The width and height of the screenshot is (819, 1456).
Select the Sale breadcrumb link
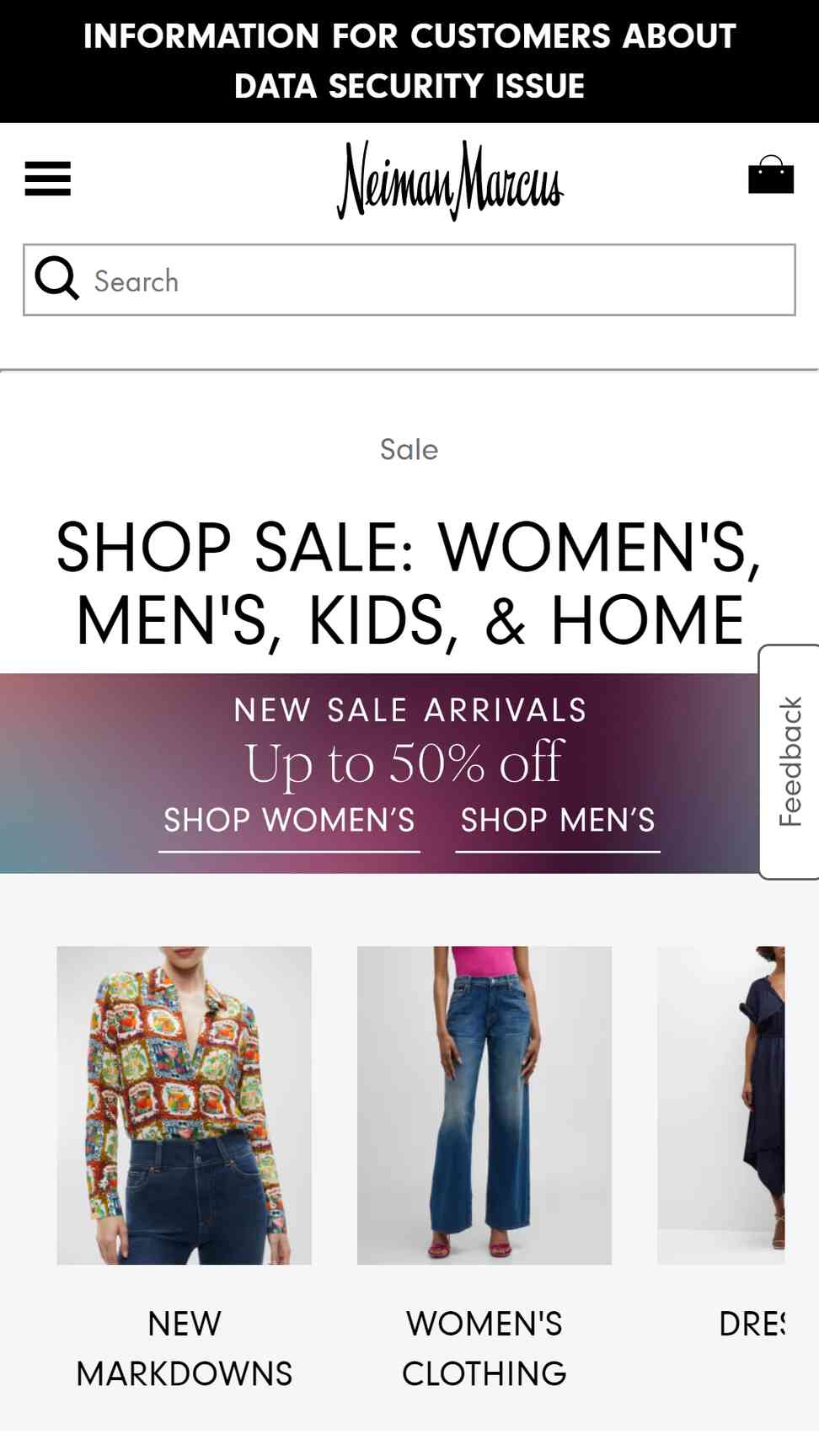[x=409, y=449]
